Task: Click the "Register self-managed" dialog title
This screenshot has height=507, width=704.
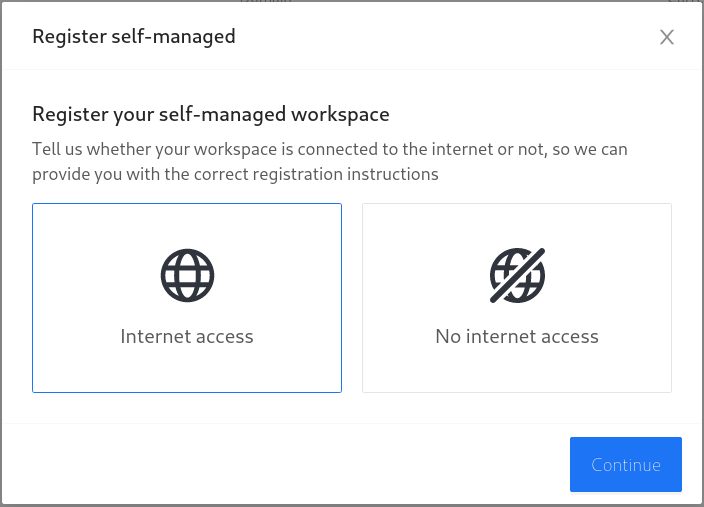Action: click(x=134, y=36)
